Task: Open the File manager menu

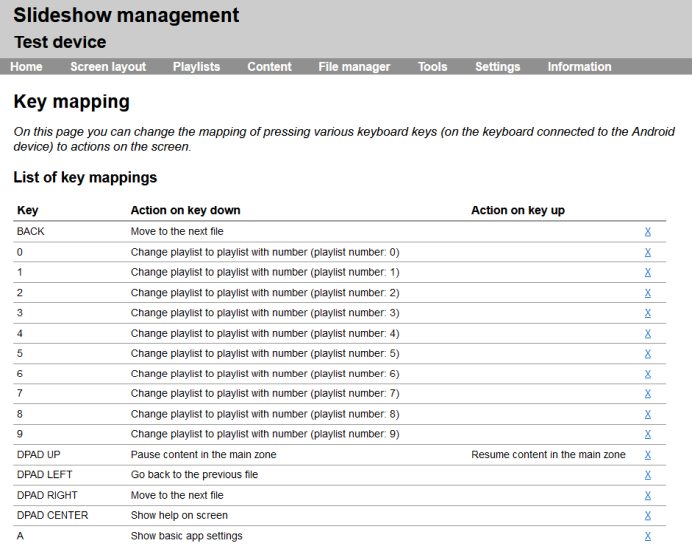Action: tap(354, 67)
